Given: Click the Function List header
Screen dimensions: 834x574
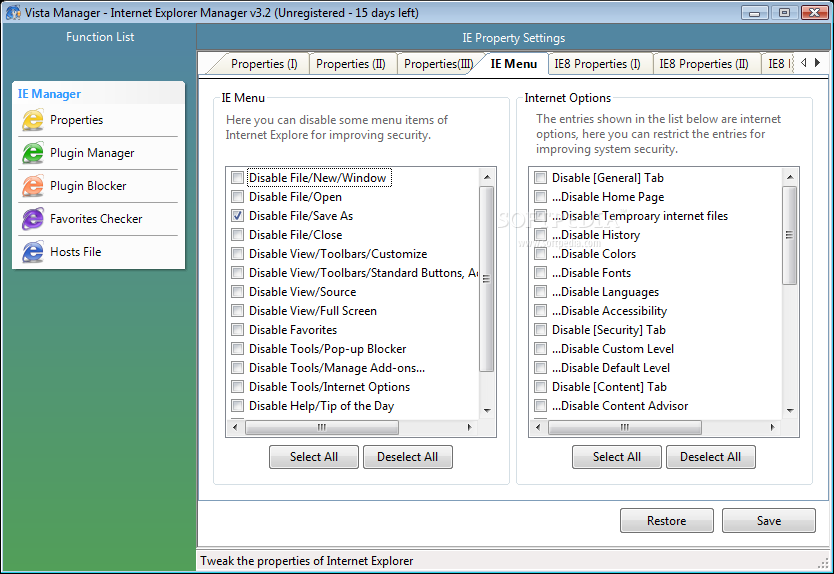Looking at the screenshot, I should 100,37.
